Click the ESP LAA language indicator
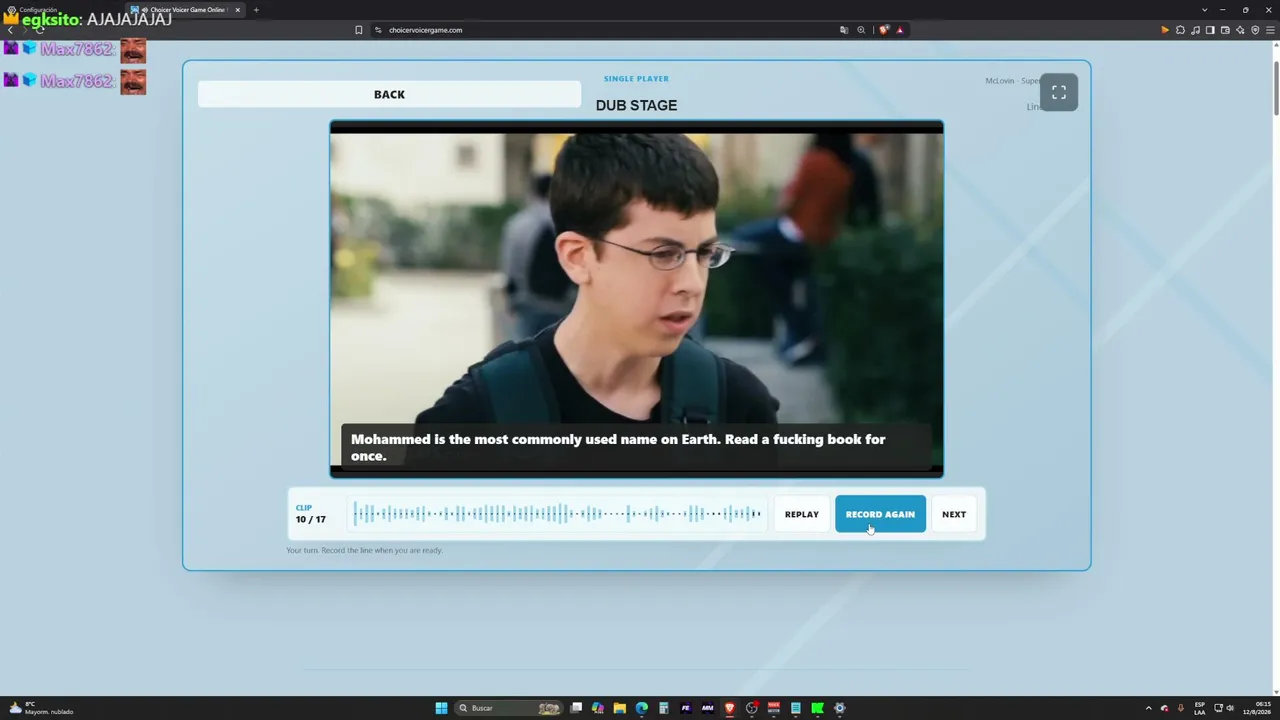Viewport: 1280px width, 720px height. coord(1200,708)
